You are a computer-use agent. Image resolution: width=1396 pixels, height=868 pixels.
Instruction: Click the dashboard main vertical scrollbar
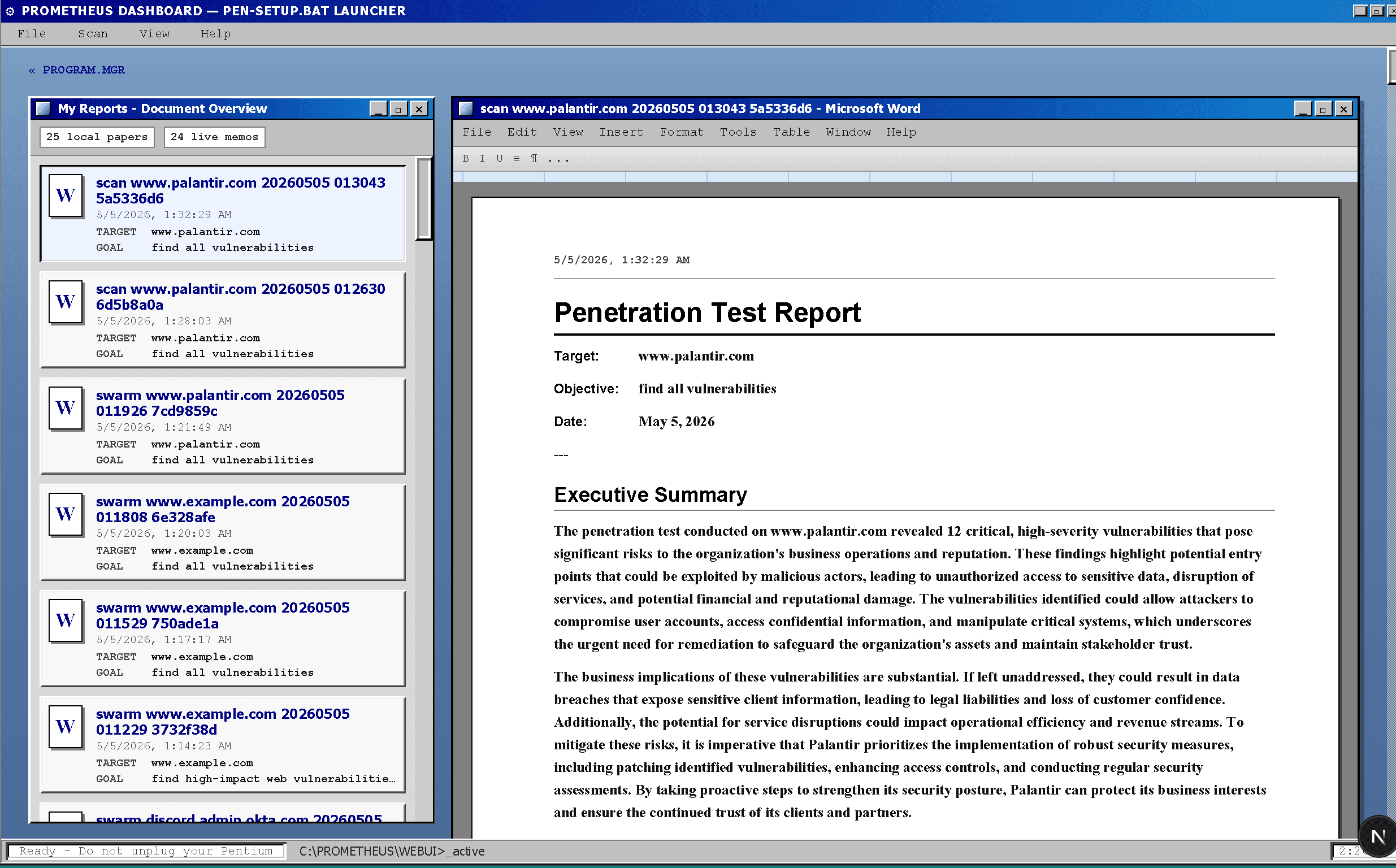1391,66
